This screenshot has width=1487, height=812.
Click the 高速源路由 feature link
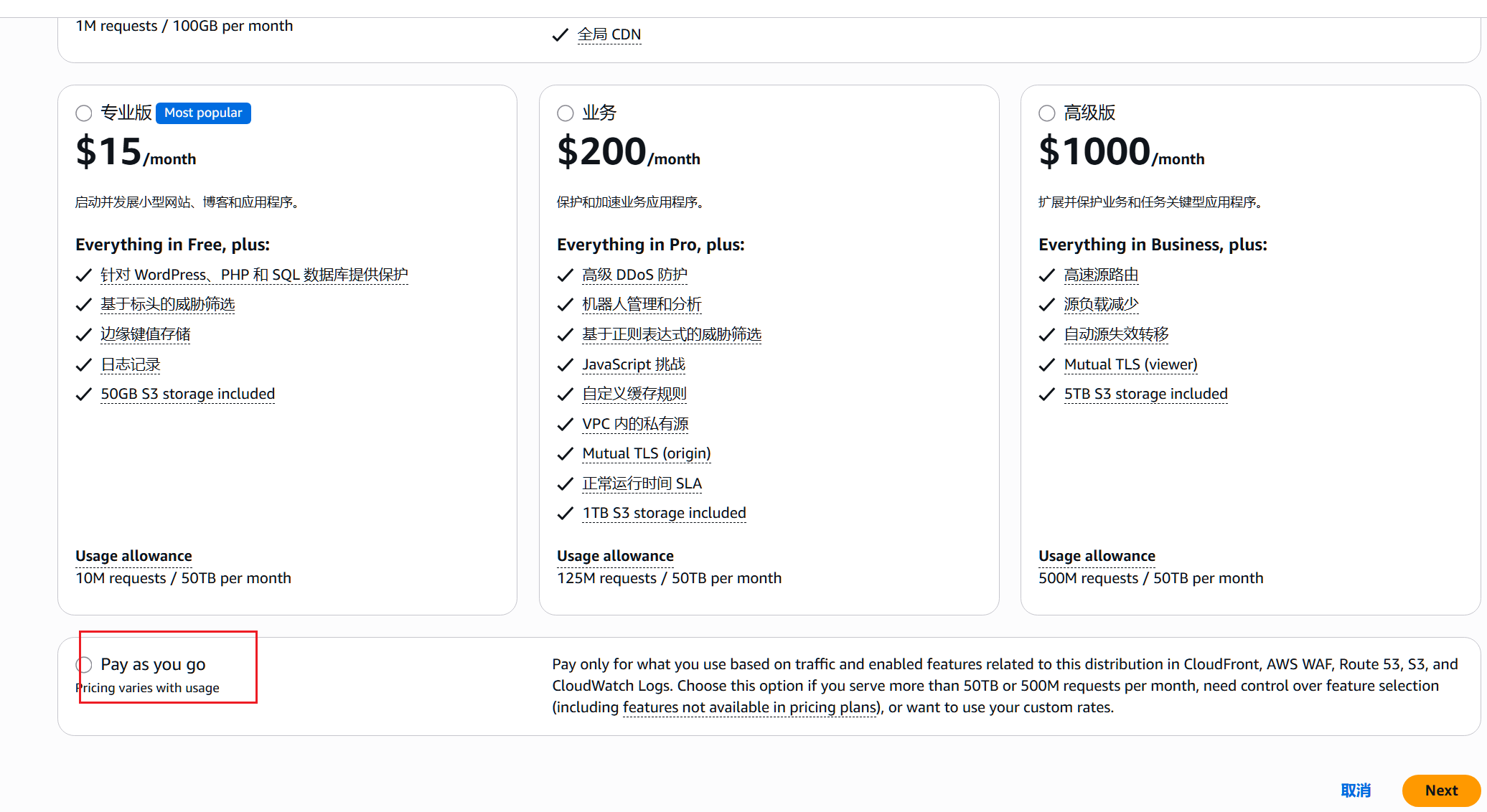1101,275
